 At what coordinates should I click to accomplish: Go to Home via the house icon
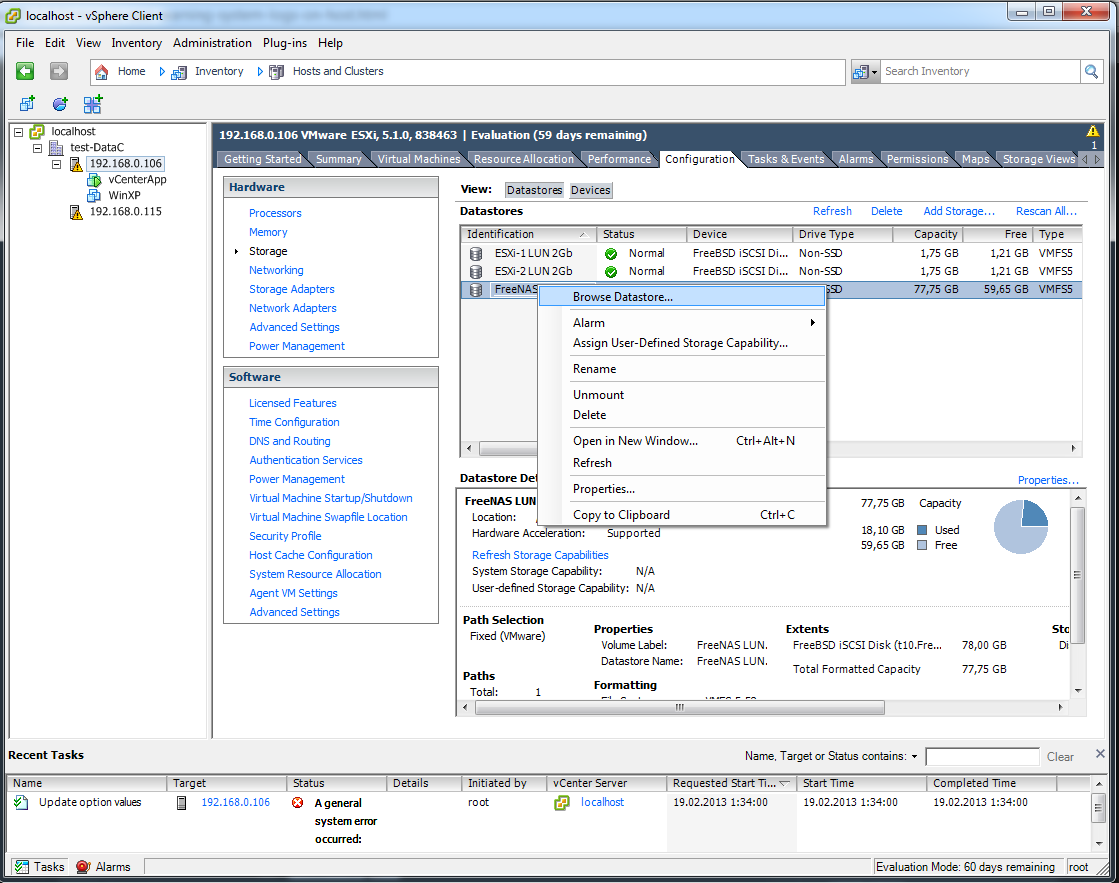point(102,71)
